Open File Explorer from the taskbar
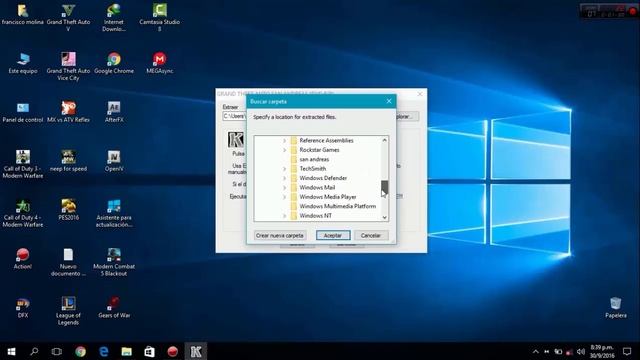 127,351
